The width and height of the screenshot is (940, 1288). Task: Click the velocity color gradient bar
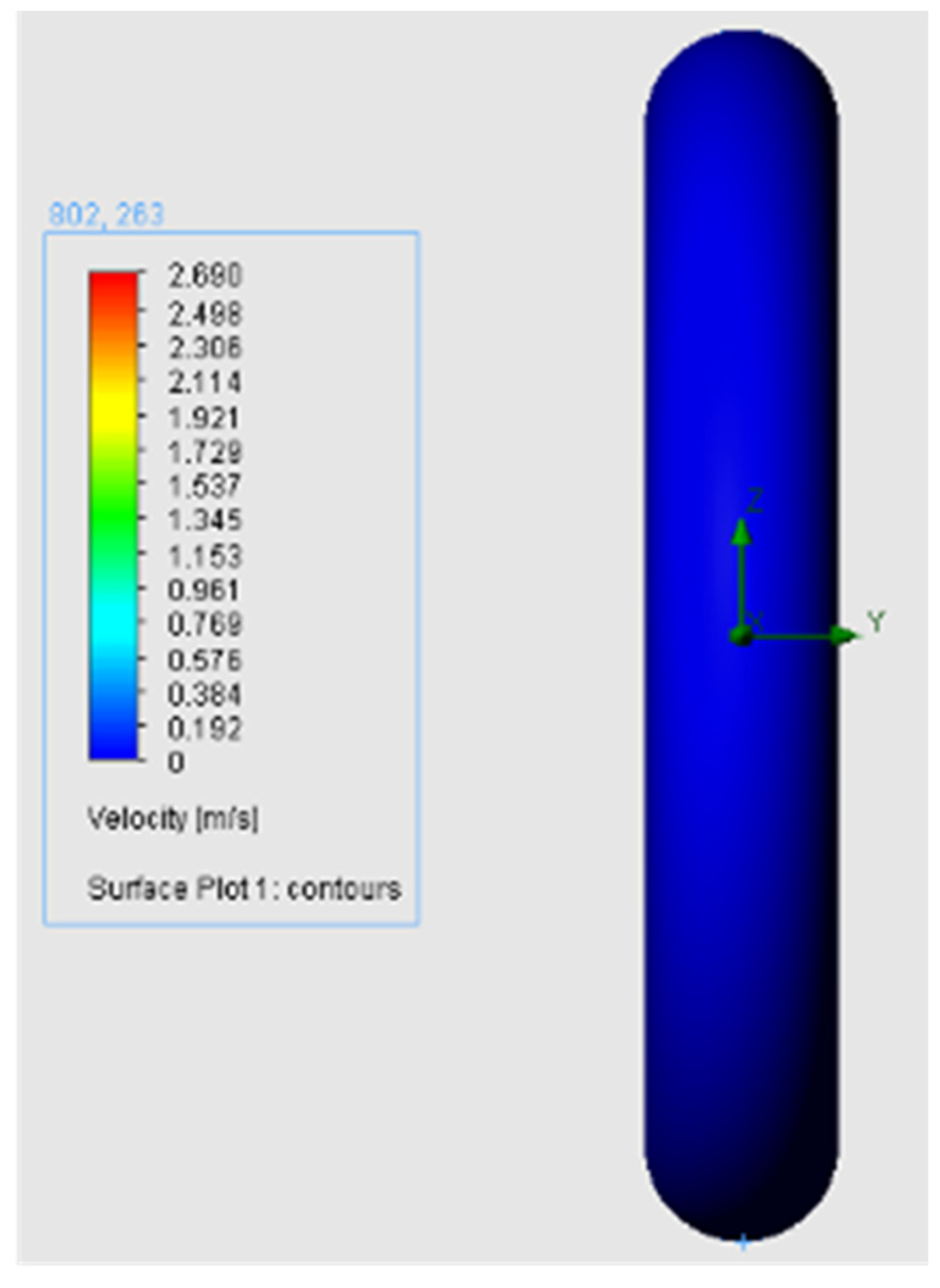(113, 516)
